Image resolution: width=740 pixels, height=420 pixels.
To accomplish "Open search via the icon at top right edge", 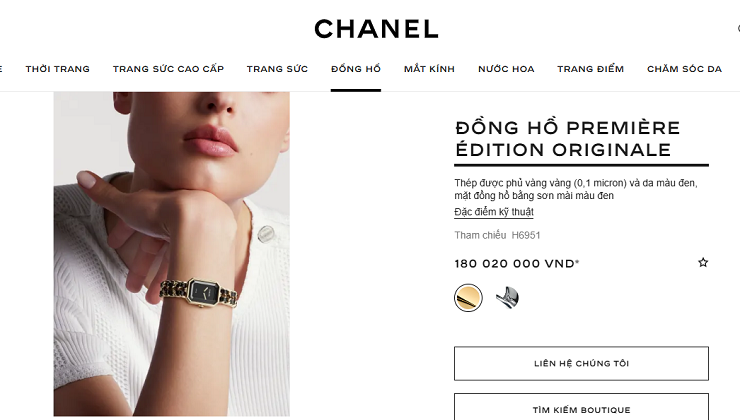I will point(738,29).
